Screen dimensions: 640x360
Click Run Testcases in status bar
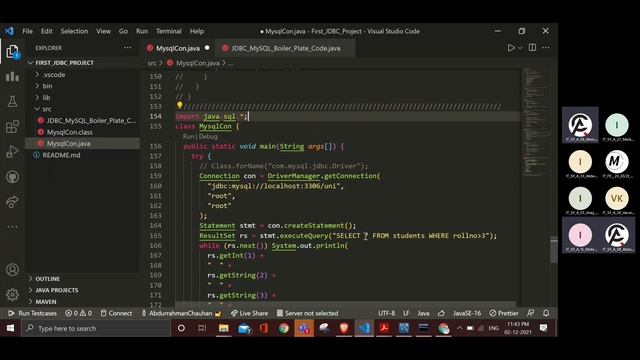click(32, 313)
